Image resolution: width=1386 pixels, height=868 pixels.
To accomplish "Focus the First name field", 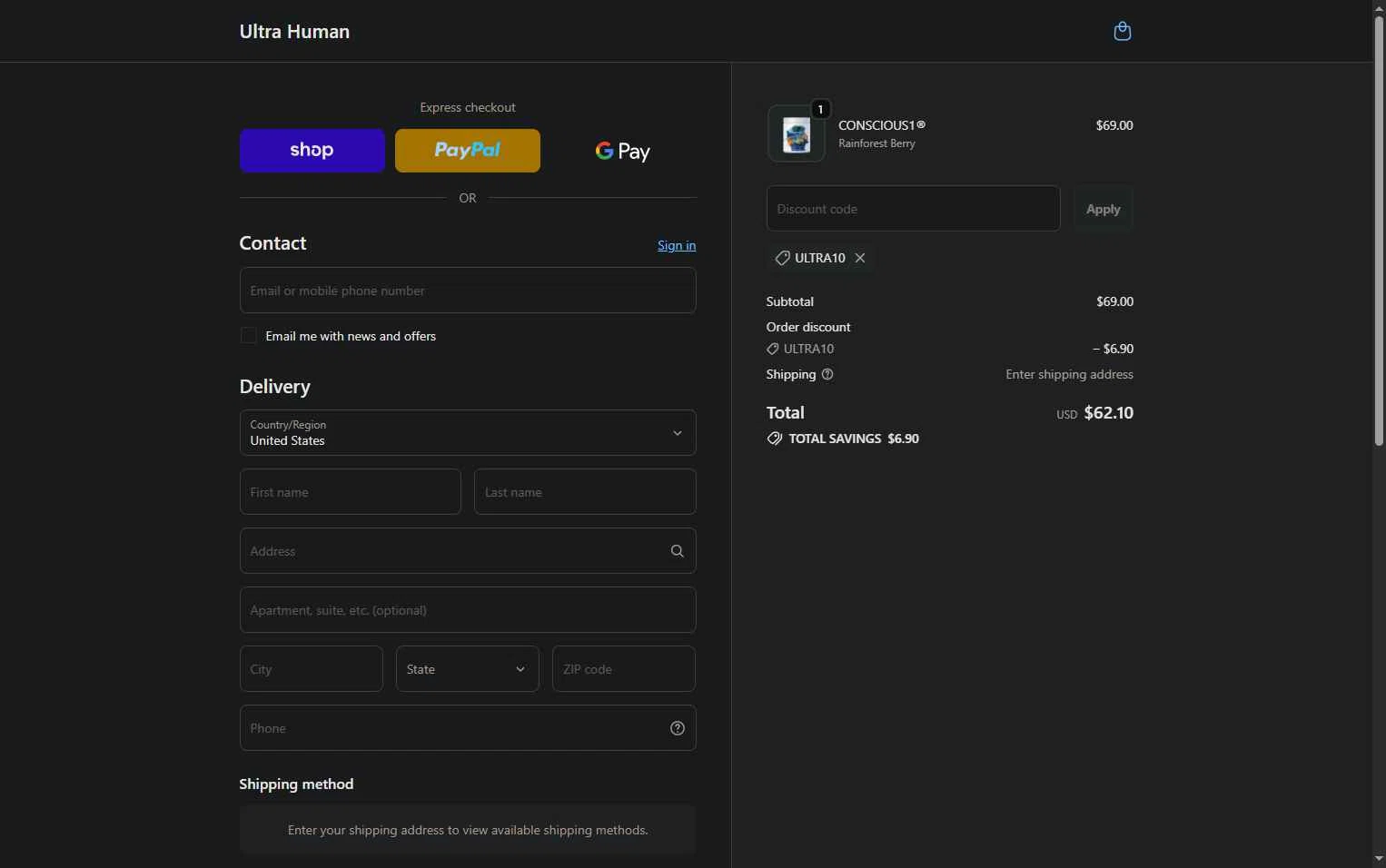I will (x=351, y=492).
